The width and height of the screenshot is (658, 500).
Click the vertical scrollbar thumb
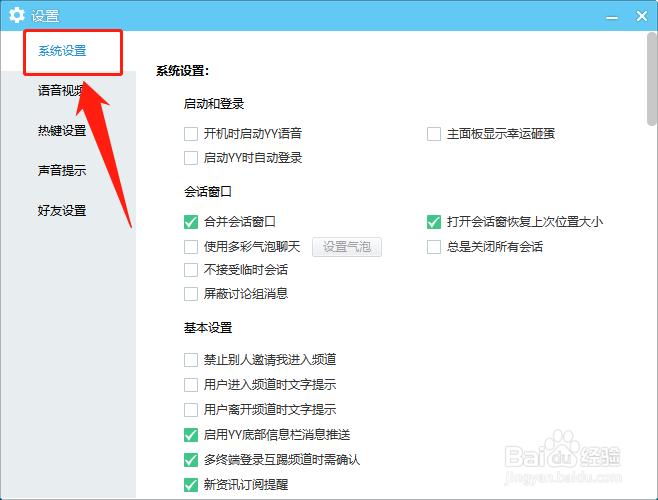point(652,79)
